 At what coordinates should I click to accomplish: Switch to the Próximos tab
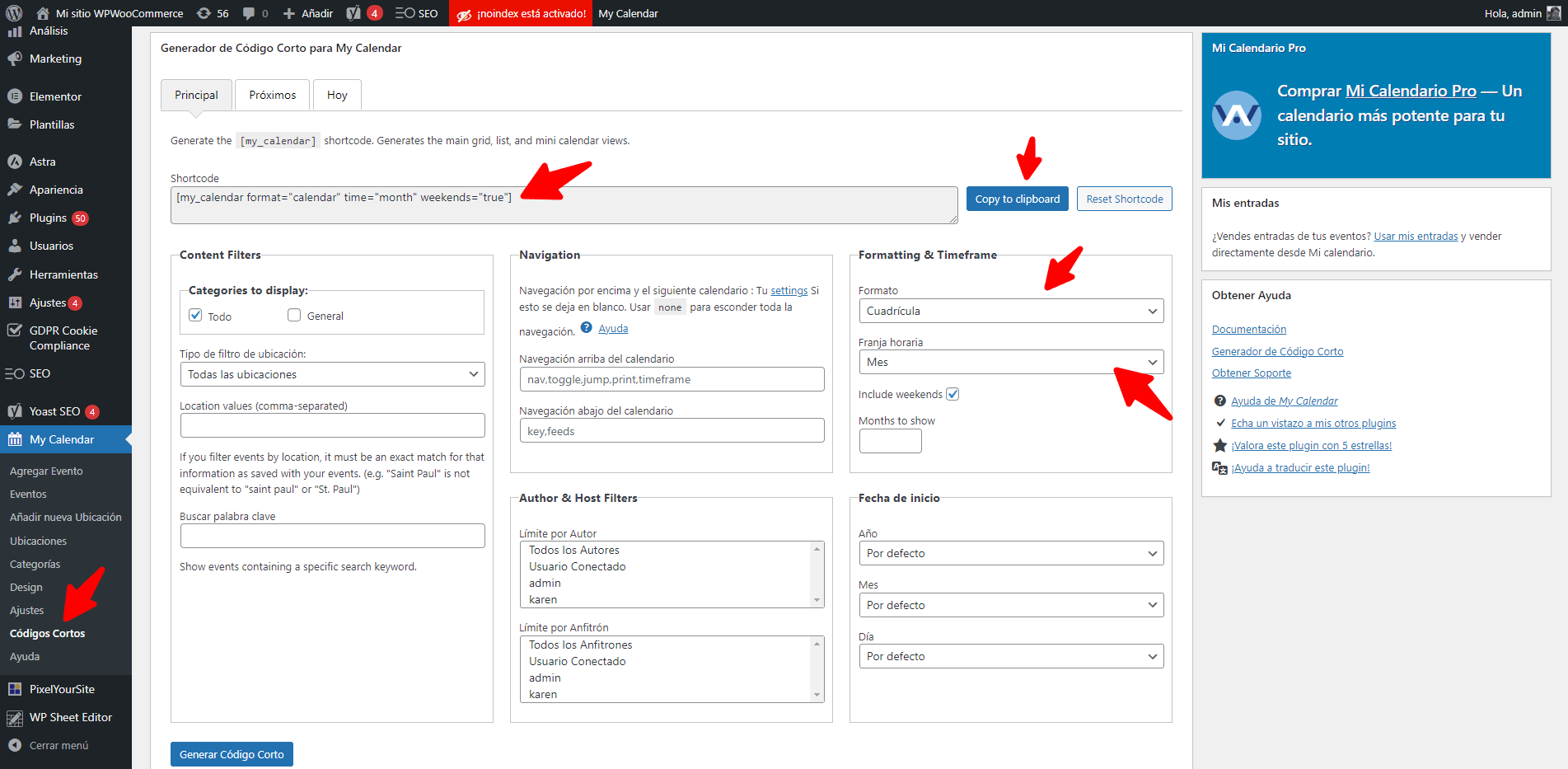pos(272,95)
